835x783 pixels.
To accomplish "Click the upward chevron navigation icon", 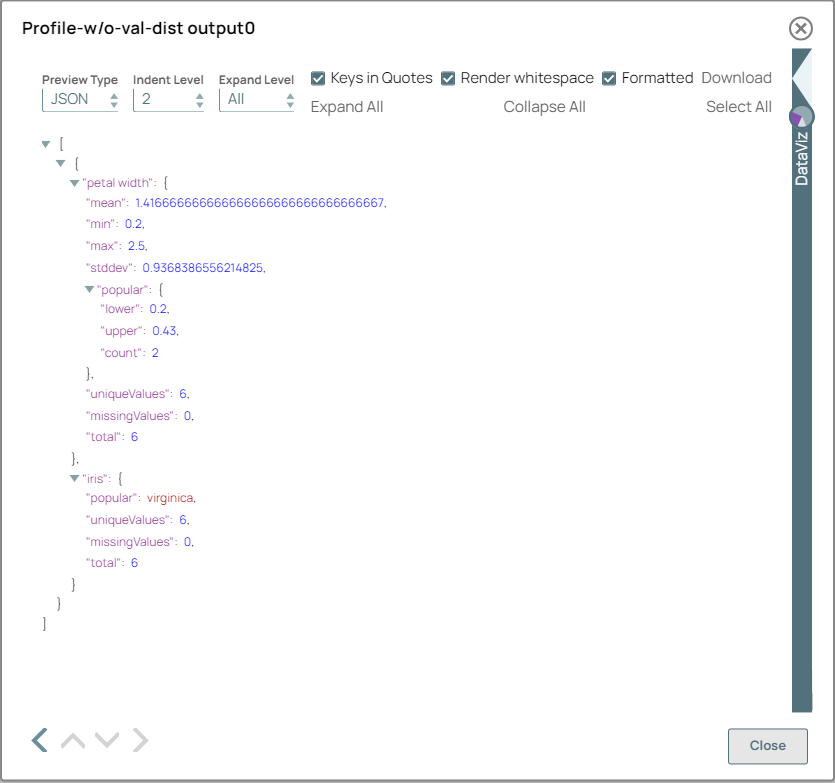I will [72, 740].
